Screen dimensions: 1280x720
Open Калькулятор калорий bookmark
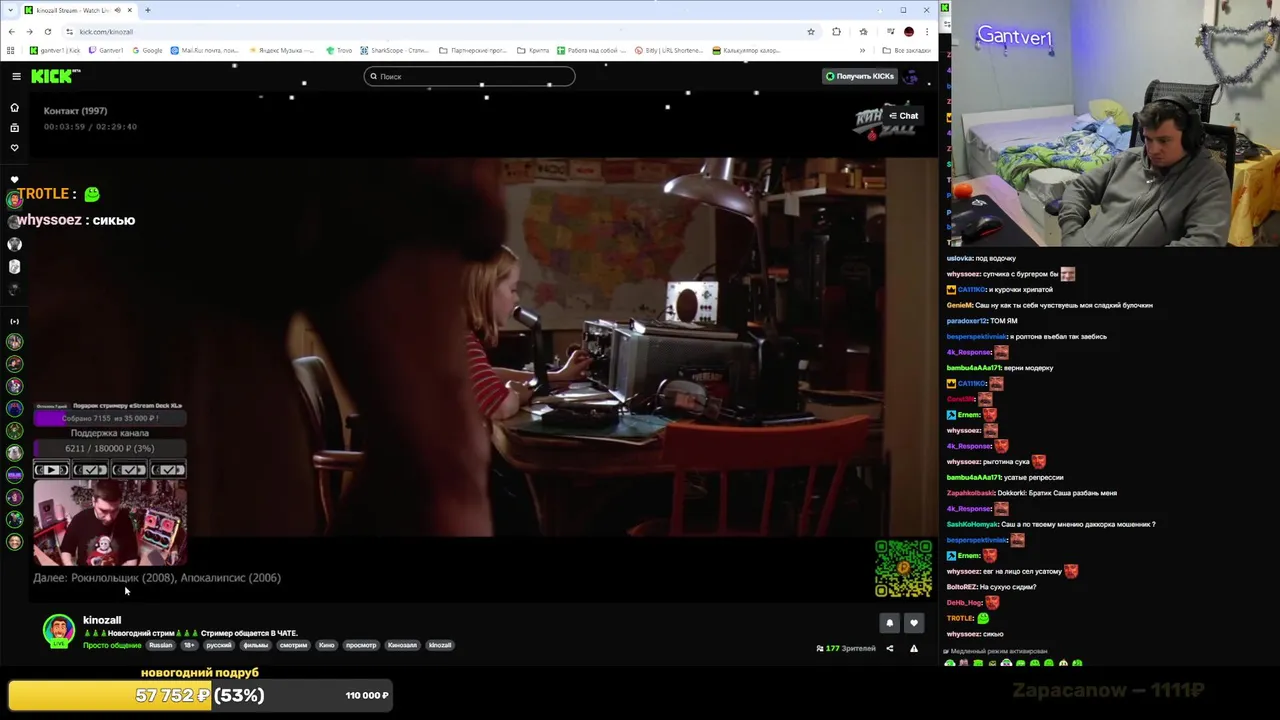coord(745,50)
